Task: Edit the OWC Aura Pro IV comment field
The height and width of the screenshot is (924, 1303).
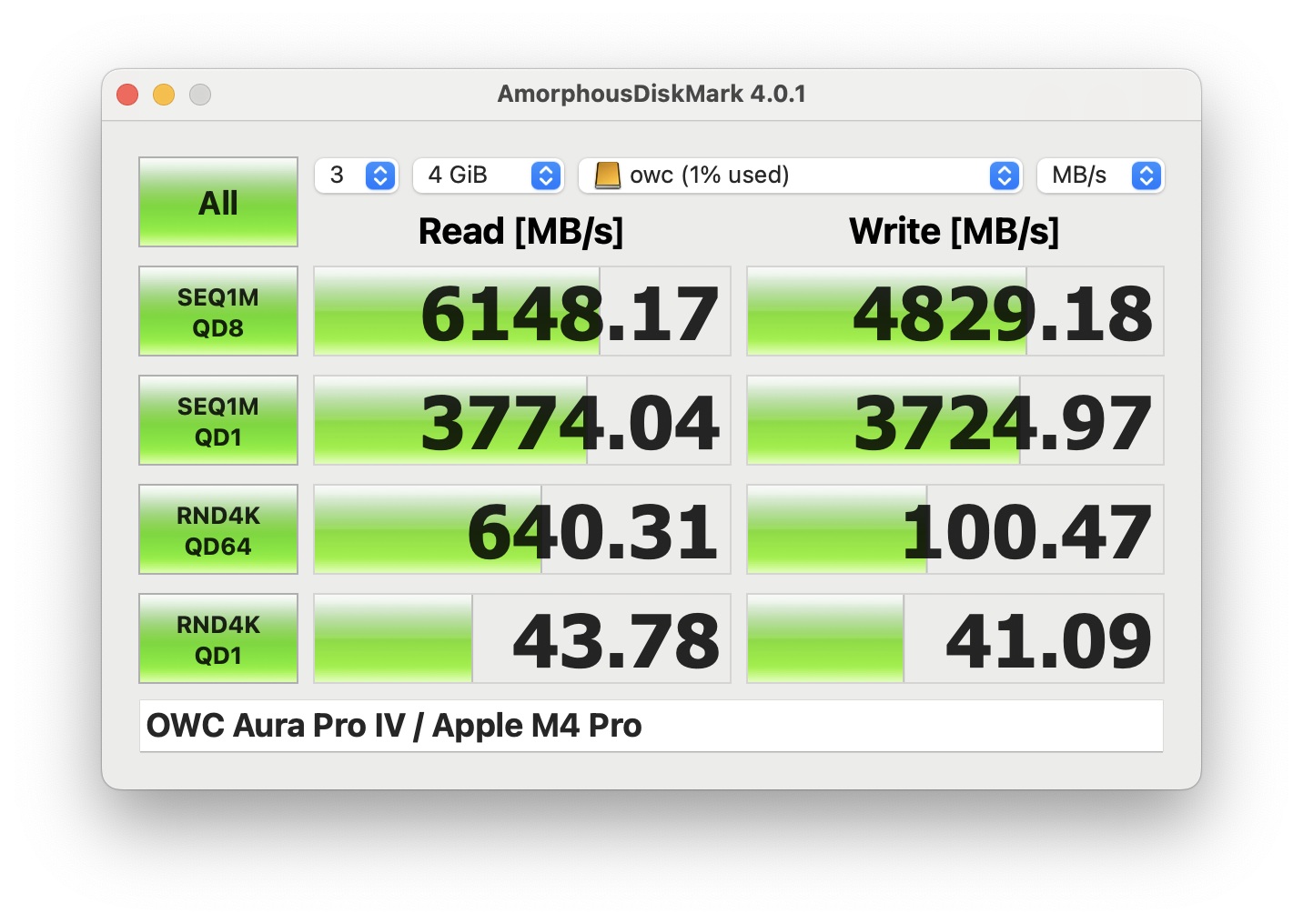Action: [651, 726]
